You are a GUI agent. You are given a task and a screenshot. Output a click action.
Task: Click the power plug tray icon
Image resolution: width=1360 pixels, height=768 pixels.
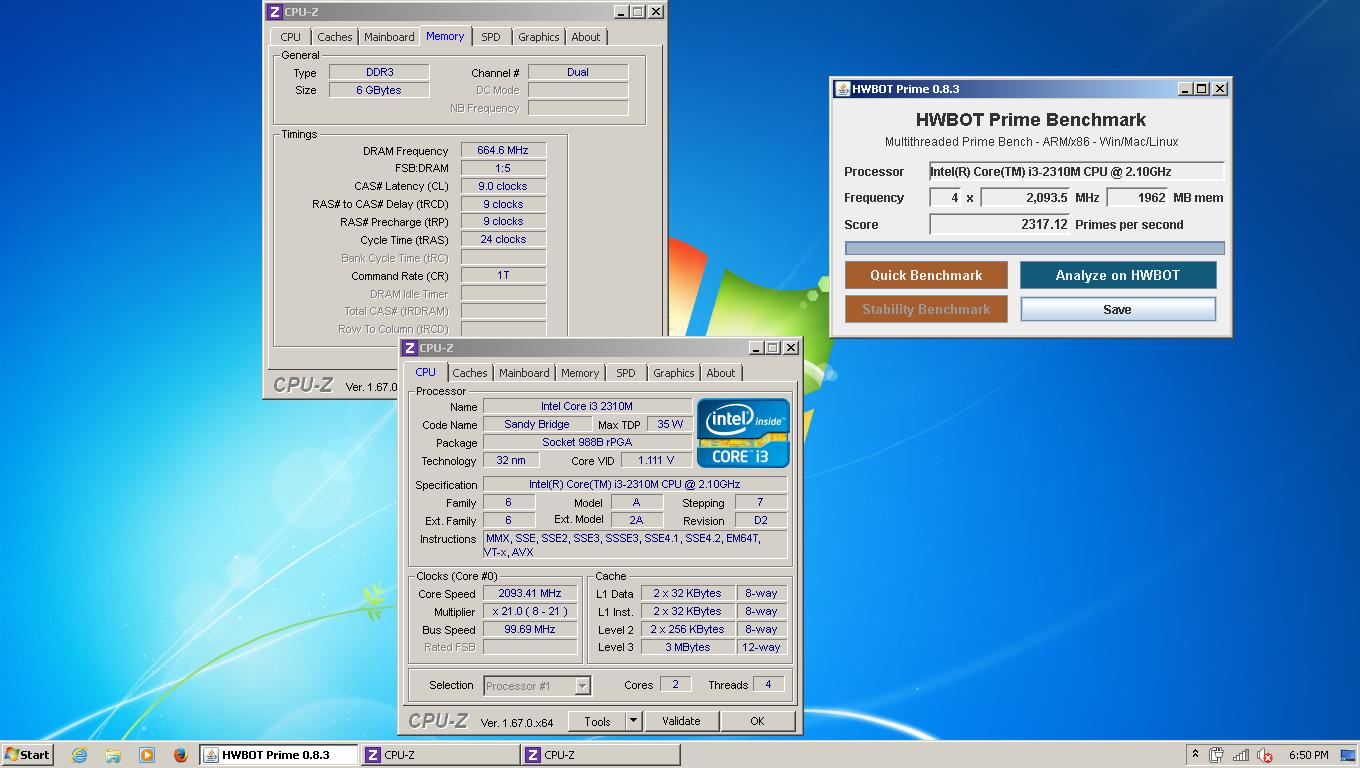(1217, 755)
